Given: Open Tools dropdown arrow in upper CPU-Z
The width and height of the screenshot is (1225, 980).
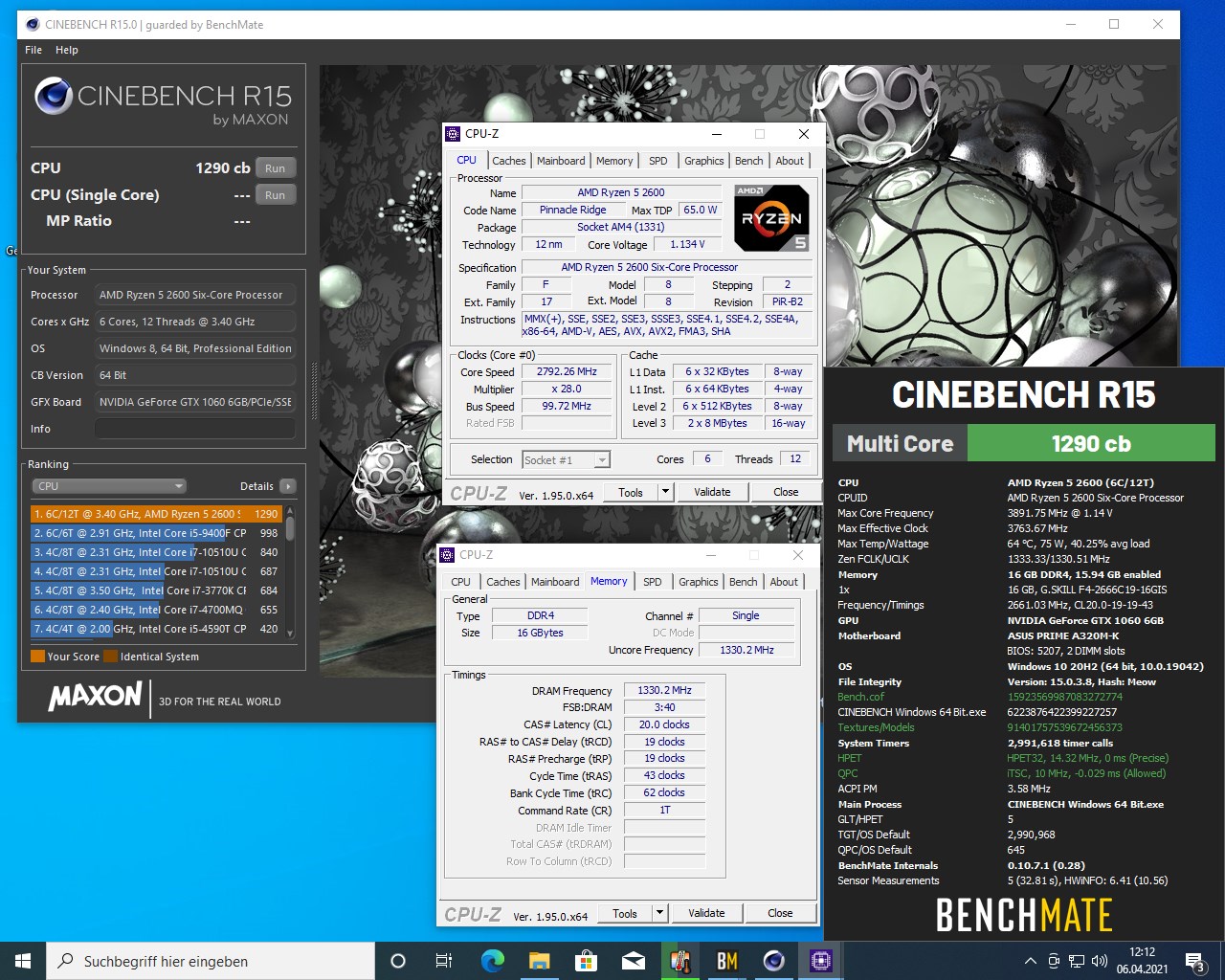Looking at the screenshot, I should 665,493.
